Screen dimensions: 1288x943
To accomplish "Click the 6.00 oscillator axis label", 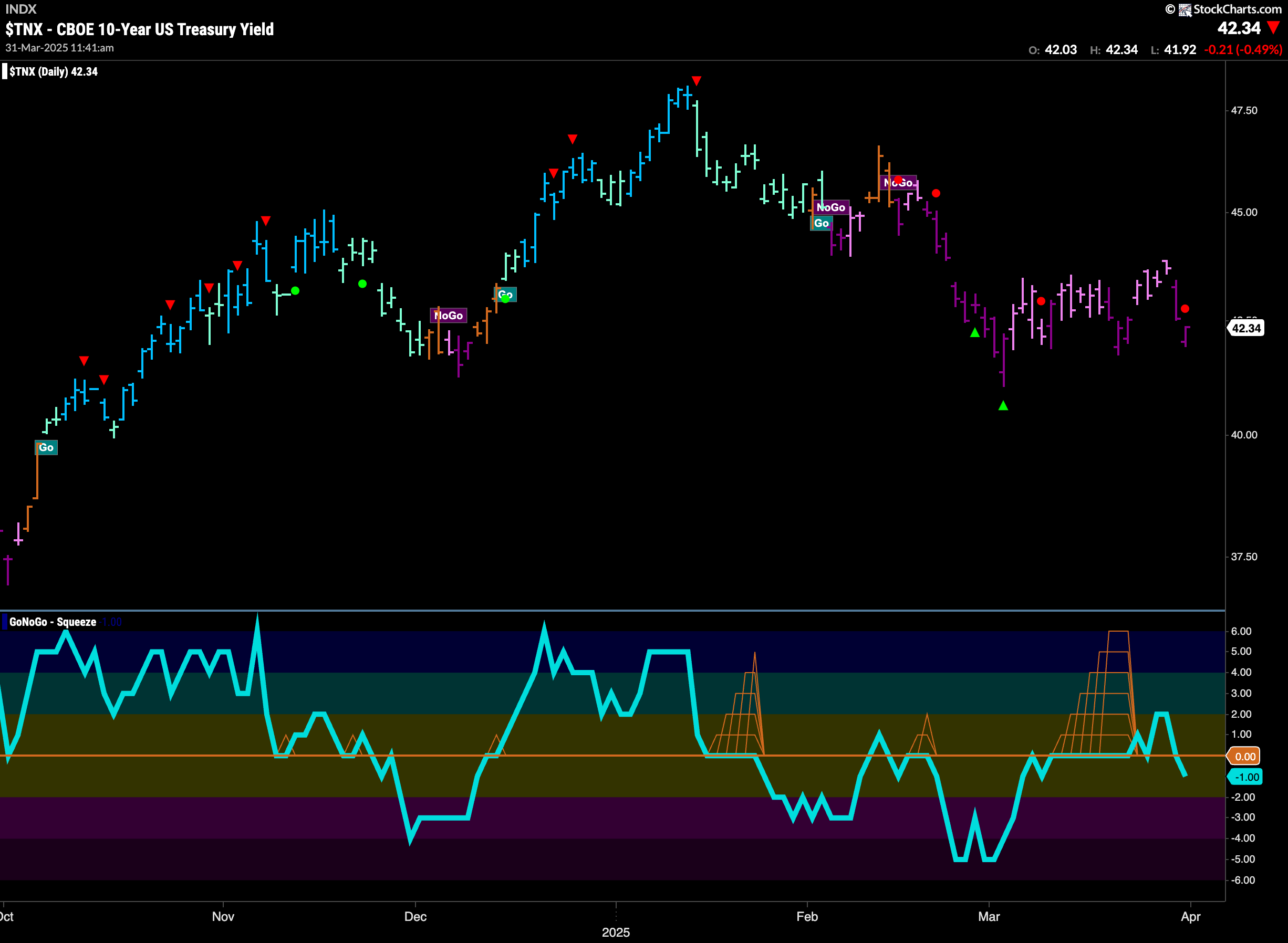I will pos(1241,631).
